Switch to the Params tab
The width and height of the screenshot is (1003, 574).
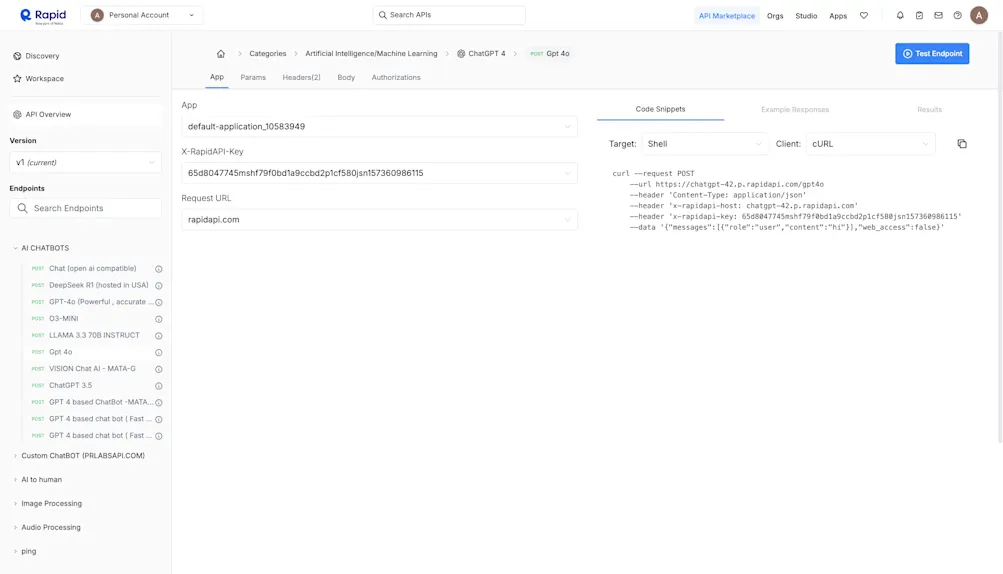253,77
